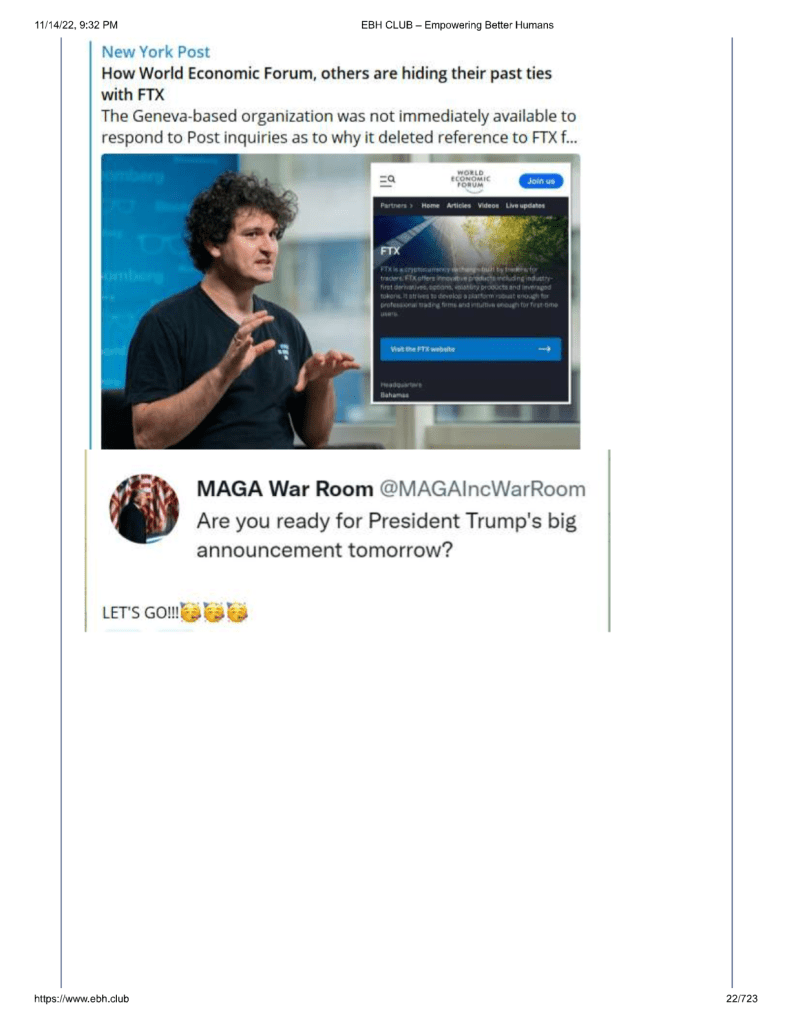Click the first party-face emoji after LET'S GO
The image size is (791, 1023).
[x=191, y=612]
